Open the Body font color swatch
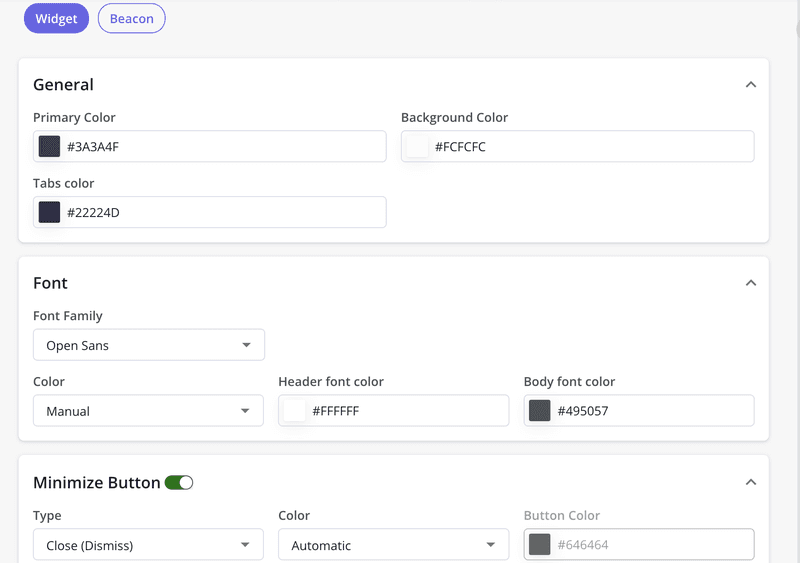Viewport: 800px width, 563px height. pos(540,411)
